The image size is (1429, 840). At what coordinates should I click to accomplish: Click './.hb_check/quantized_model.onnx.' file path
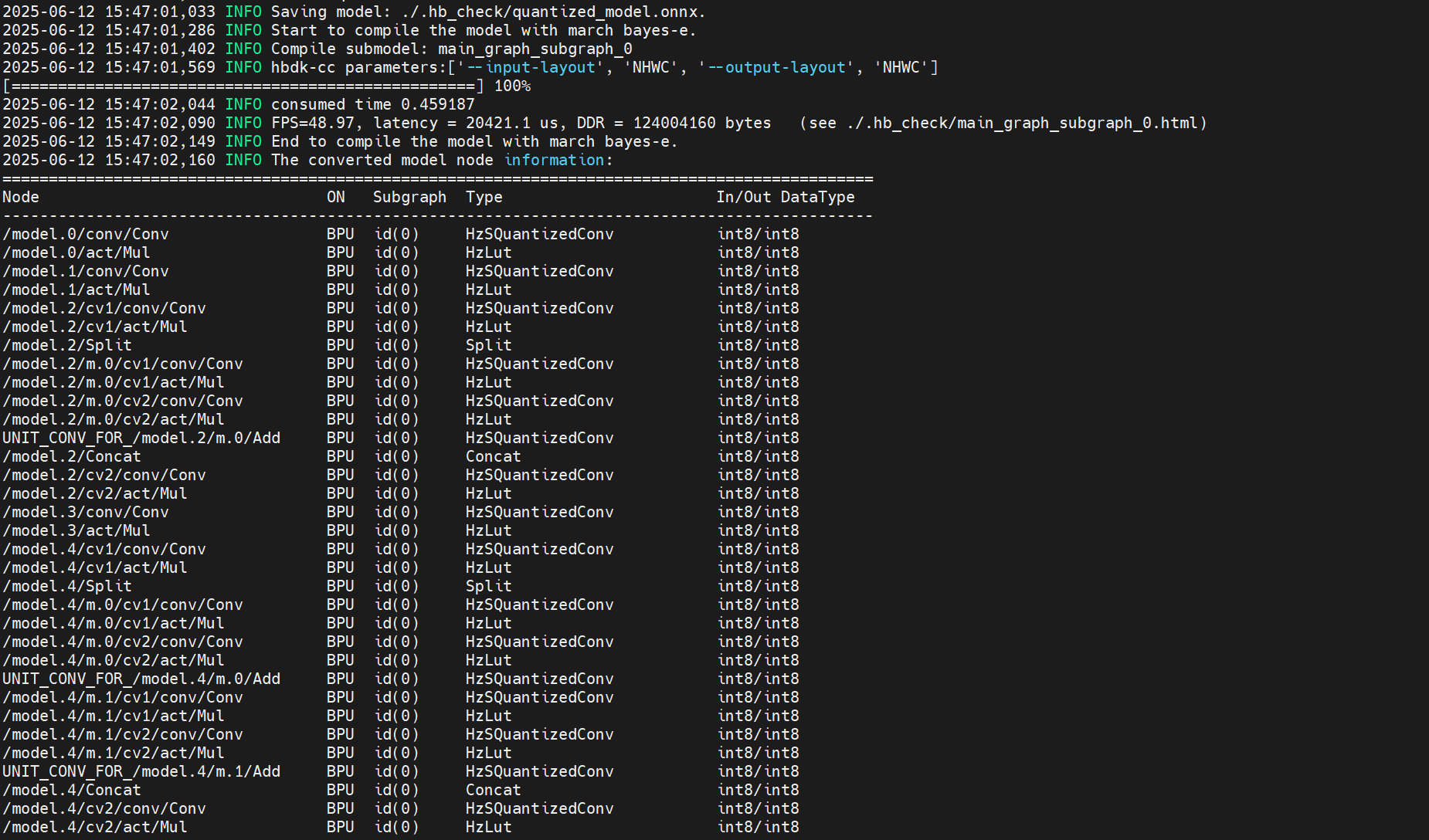click(554, 12)
